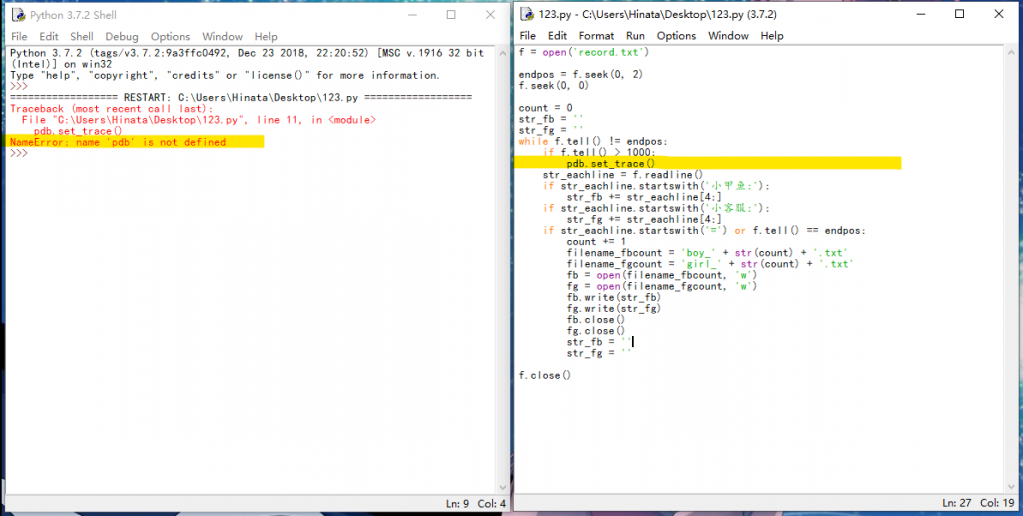This screenshot has width=1023, height=516.
Task: Click the highlighted NameError line in Shell
Action: pyautogui.click(x=118, y=142)
